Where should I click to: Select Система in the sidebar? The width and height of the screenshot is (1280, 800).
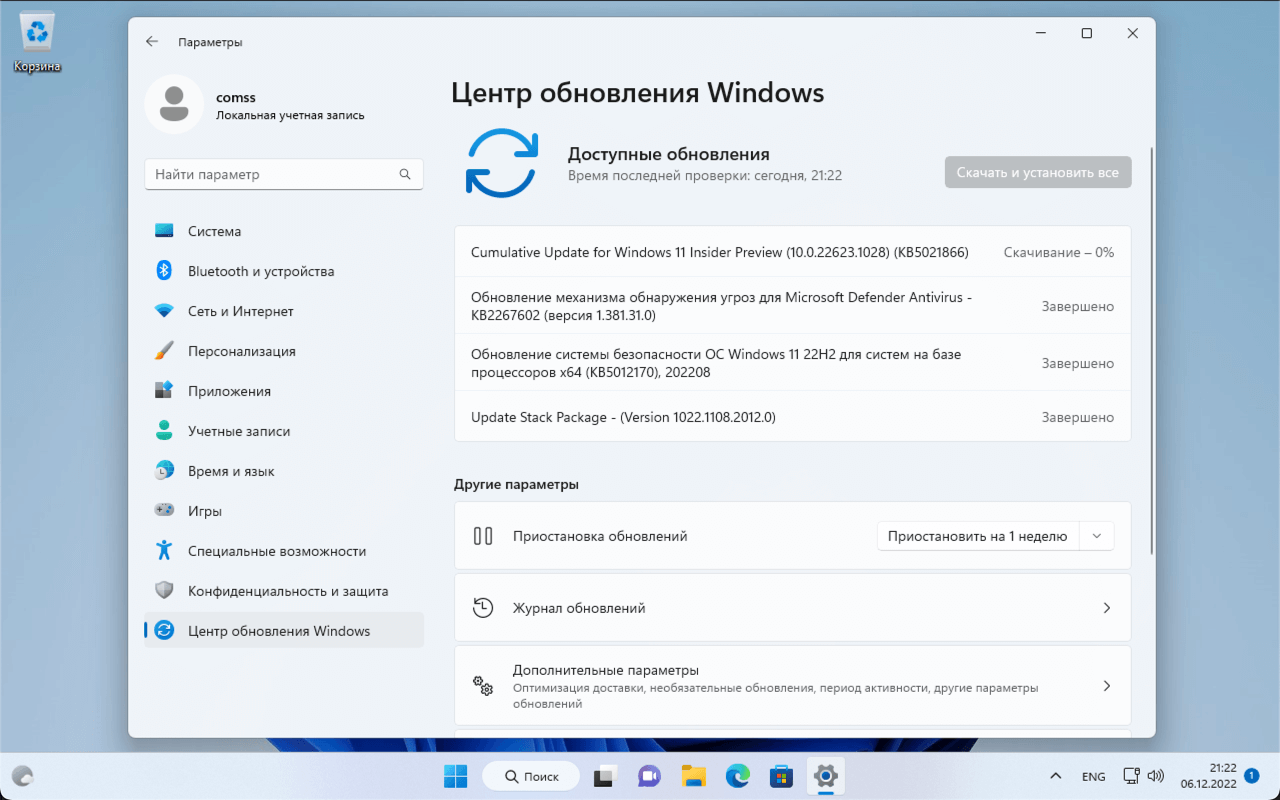pos(284,231)
